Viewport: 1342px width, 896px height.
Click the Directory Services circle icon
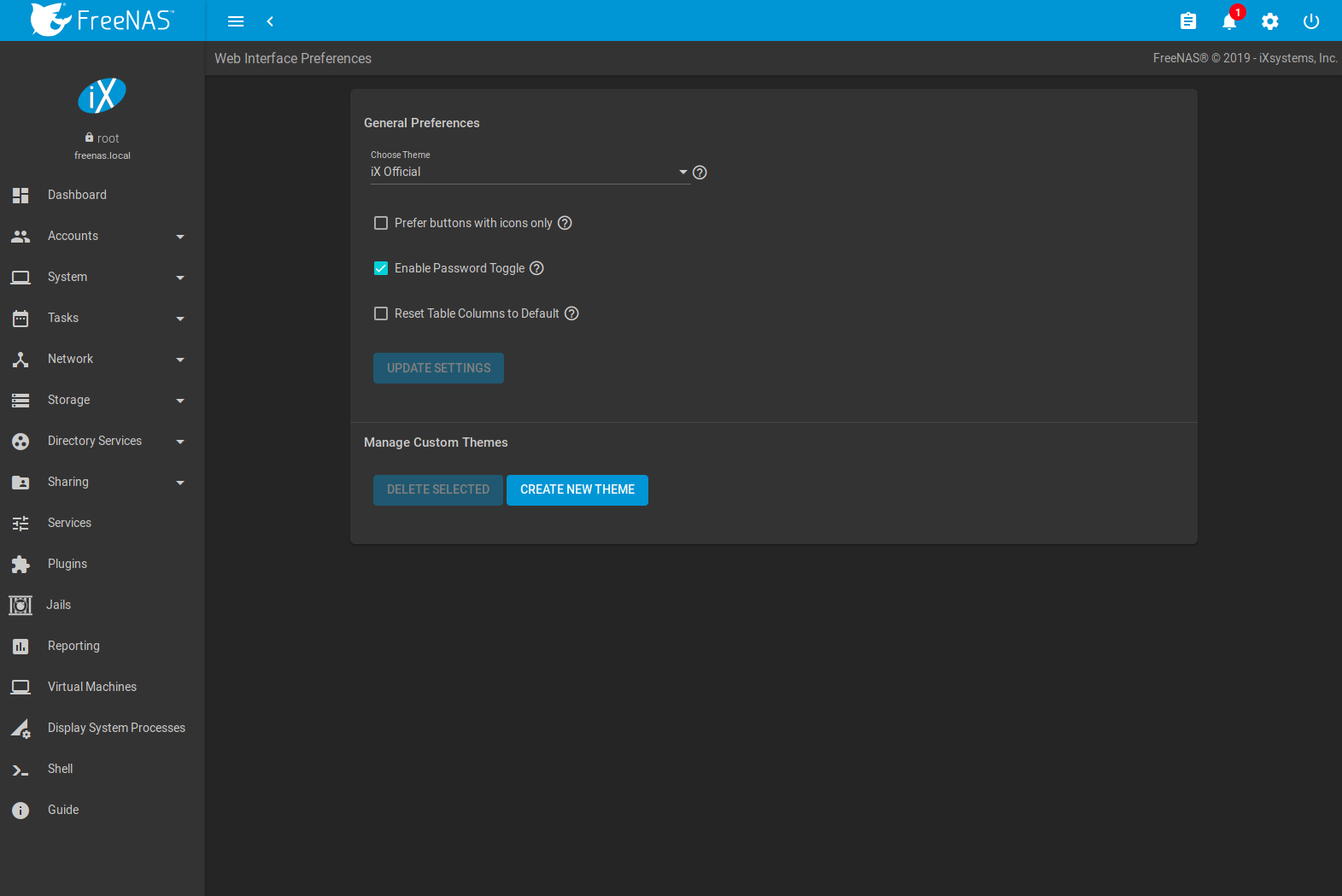click(21, 442)
